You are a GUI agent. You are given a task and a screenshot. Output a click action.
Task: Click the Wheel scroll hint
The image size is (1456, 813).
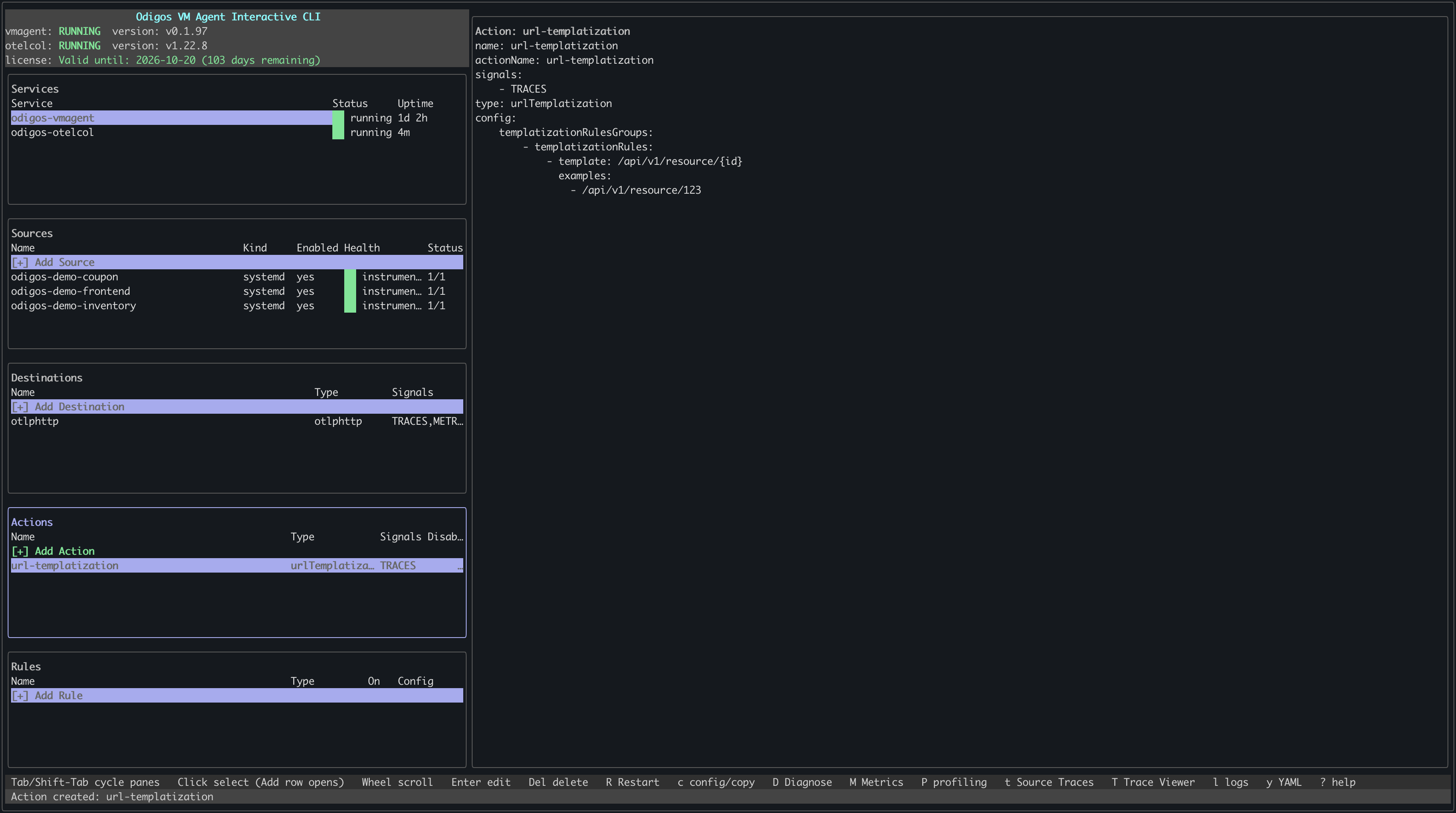click(397, 782)
